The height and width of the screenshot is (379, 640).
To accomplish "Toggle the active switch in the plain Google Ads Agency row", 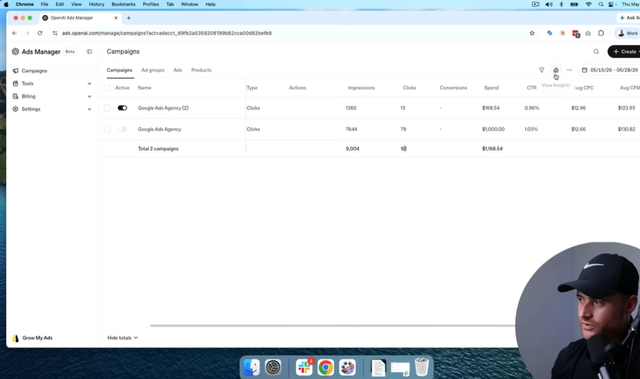I will (122, 129).
